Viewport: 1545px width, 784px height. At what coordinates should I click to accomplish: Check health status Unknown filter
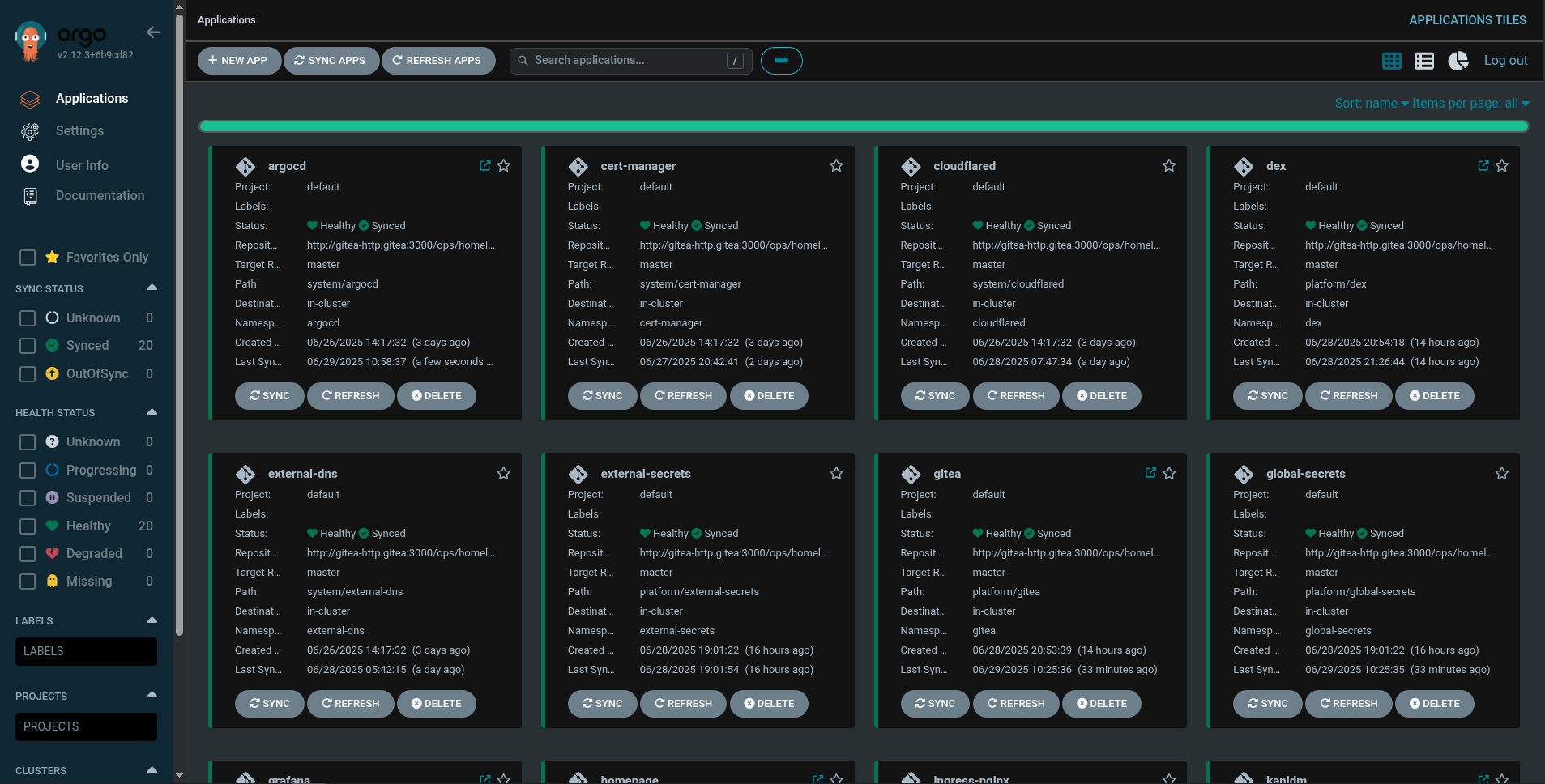(28, 442)
